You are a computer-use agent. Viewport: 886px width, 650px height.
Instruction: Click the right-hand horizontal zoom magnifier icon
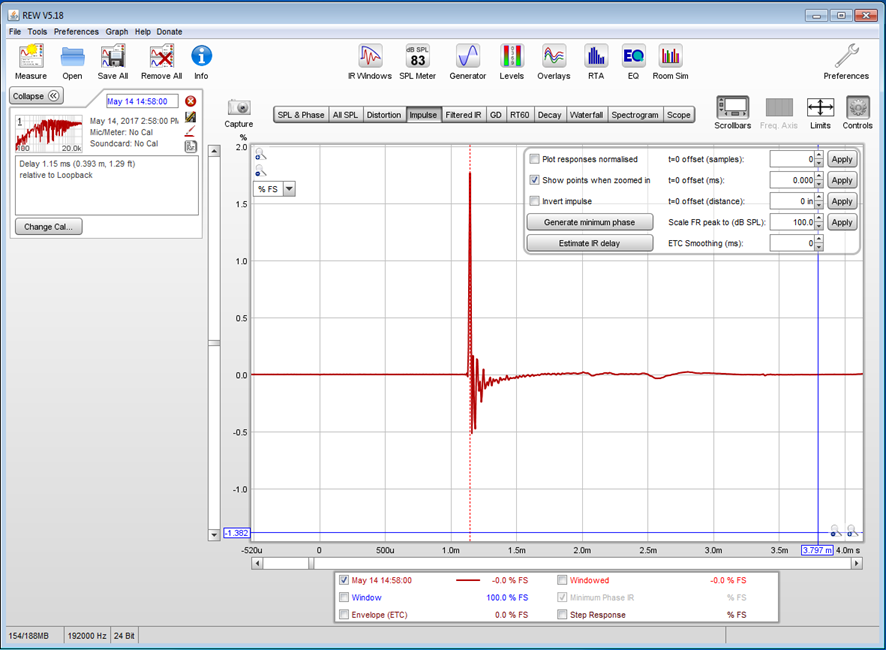(x=852, y=530)
